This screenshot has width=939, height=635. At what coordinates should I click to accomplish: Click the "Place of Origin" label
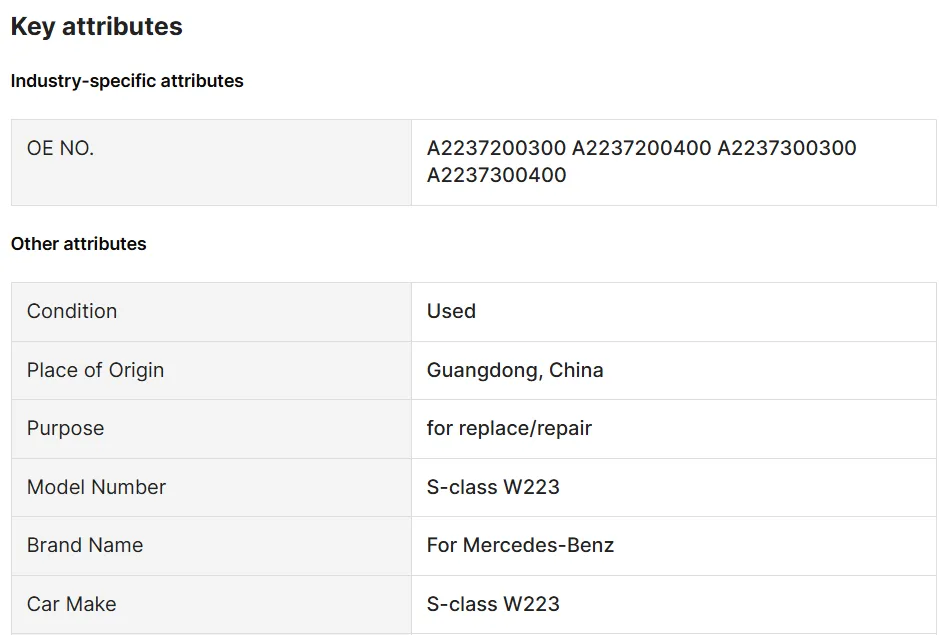(95, 370)
